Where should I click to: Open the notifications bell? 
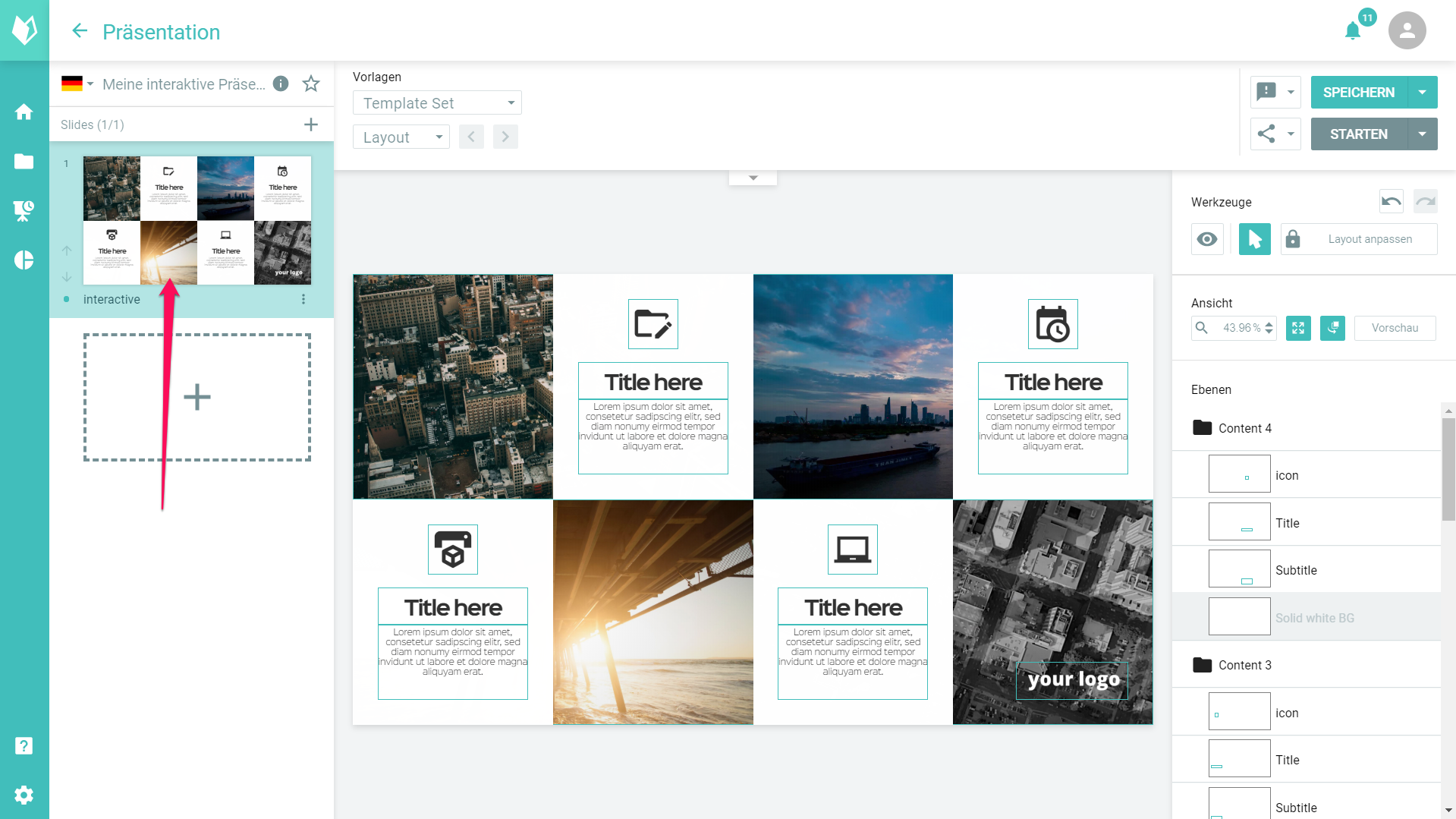point(1352,31)
